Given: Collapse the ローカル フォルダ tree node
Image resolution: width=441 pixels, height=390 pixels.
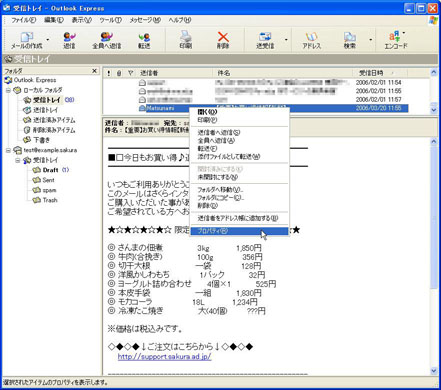Looking at the screenshot, I should pyautogui.click(x=8, y=90).
